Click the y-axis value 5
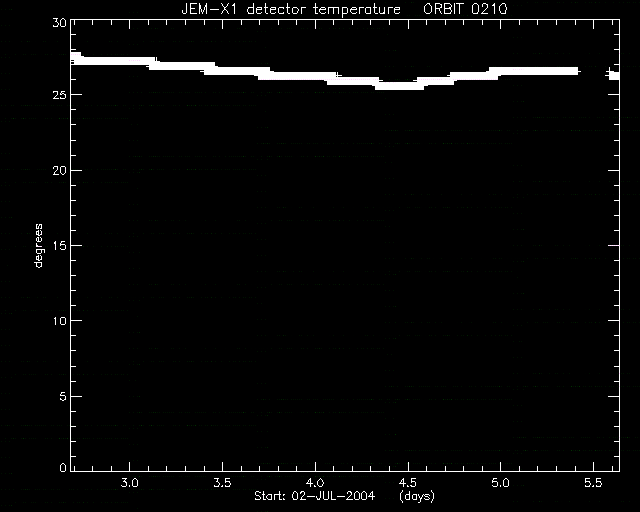 tap(63, 396)
